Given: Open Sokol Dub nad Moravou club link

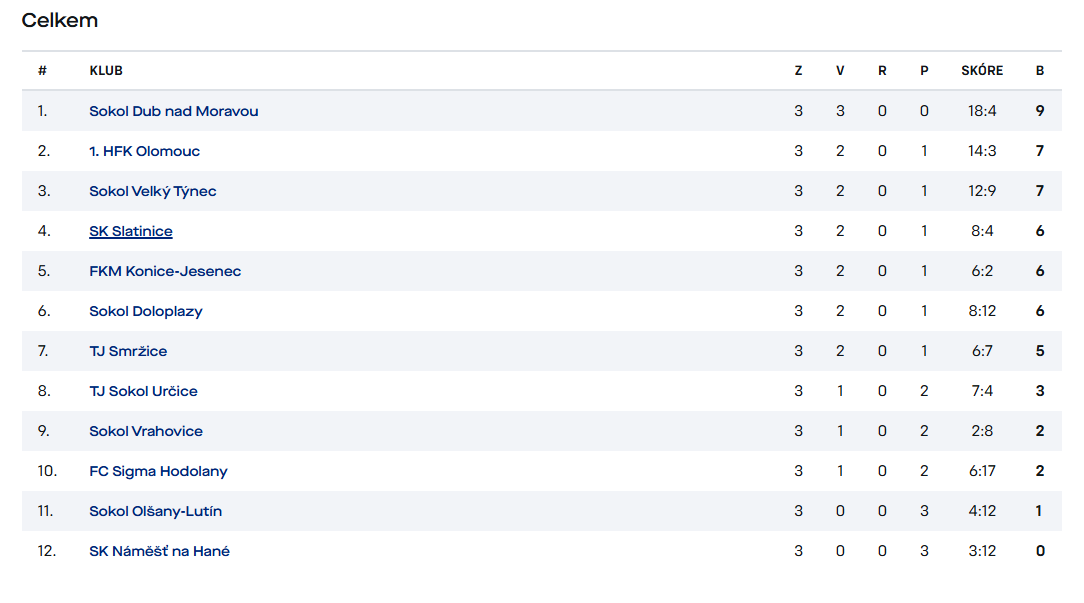Looking at the screenshot, I should [174, 111].
